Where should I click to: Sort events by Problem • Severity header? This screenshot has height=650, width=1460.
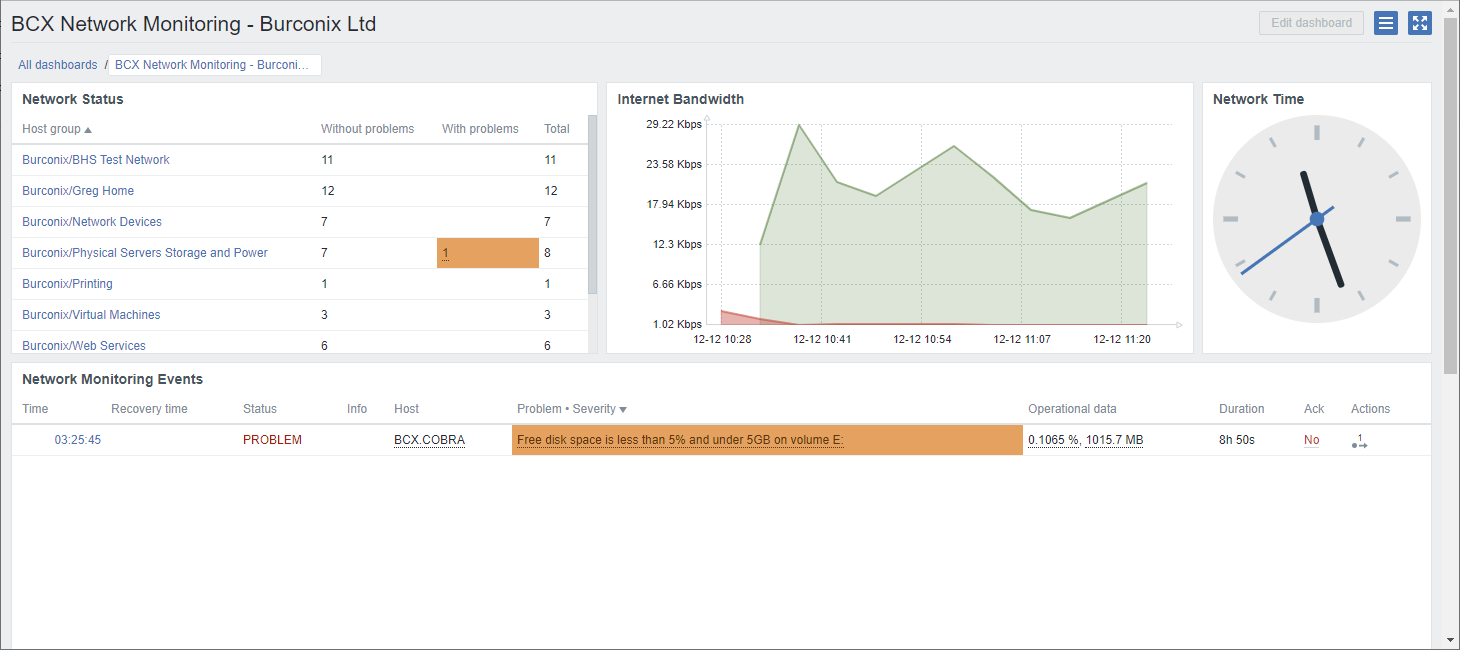click(x=572, y=409)
